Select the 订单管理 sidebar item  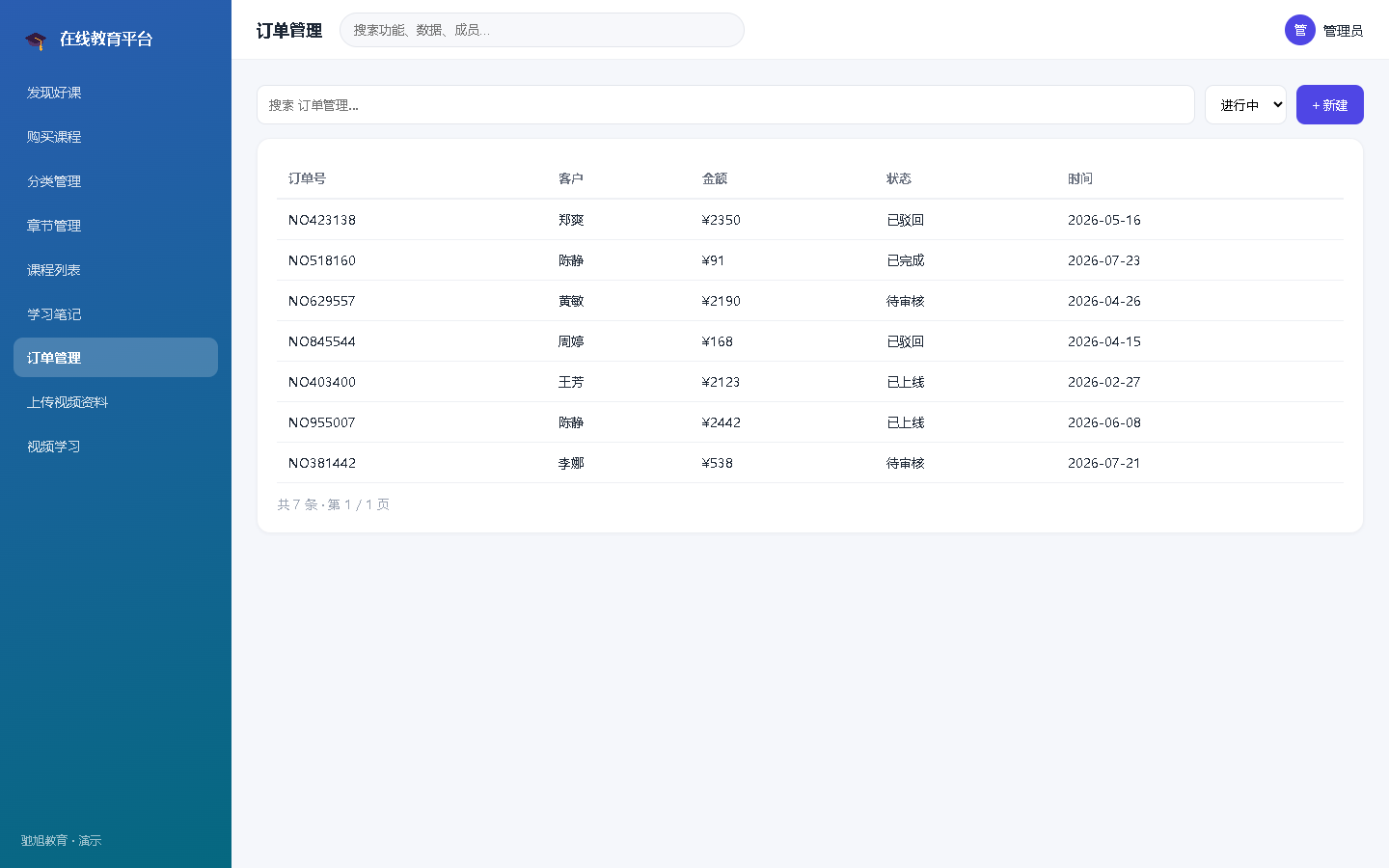tap(116, 358)
